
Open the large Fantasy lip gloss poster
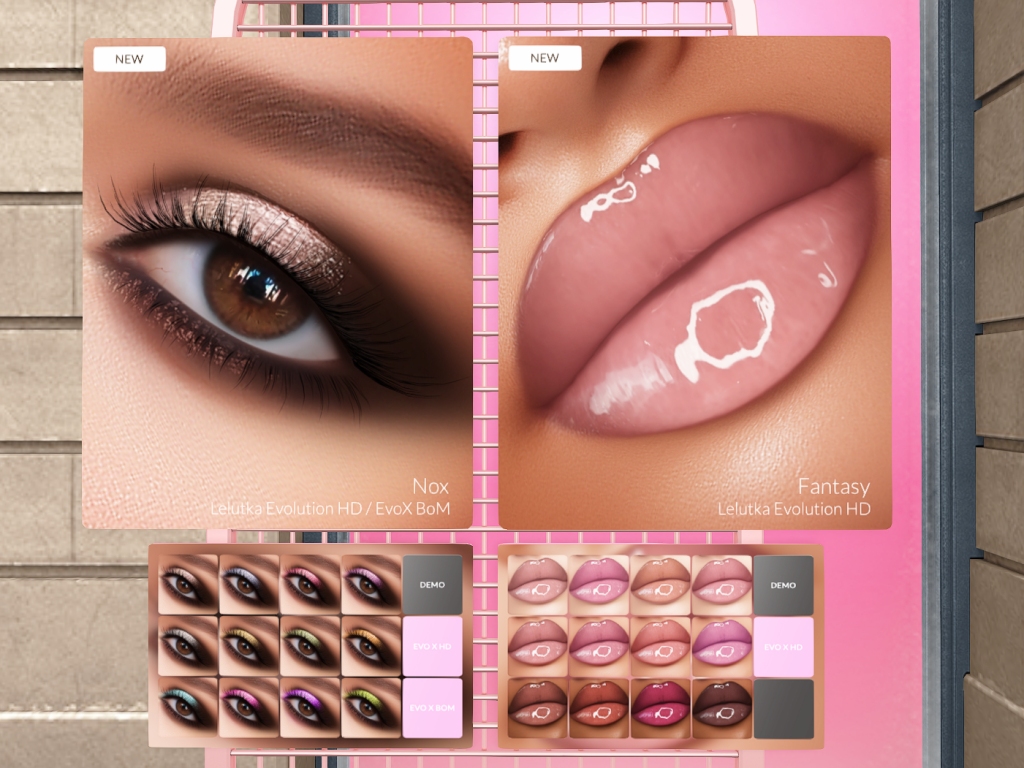[695, 283]
